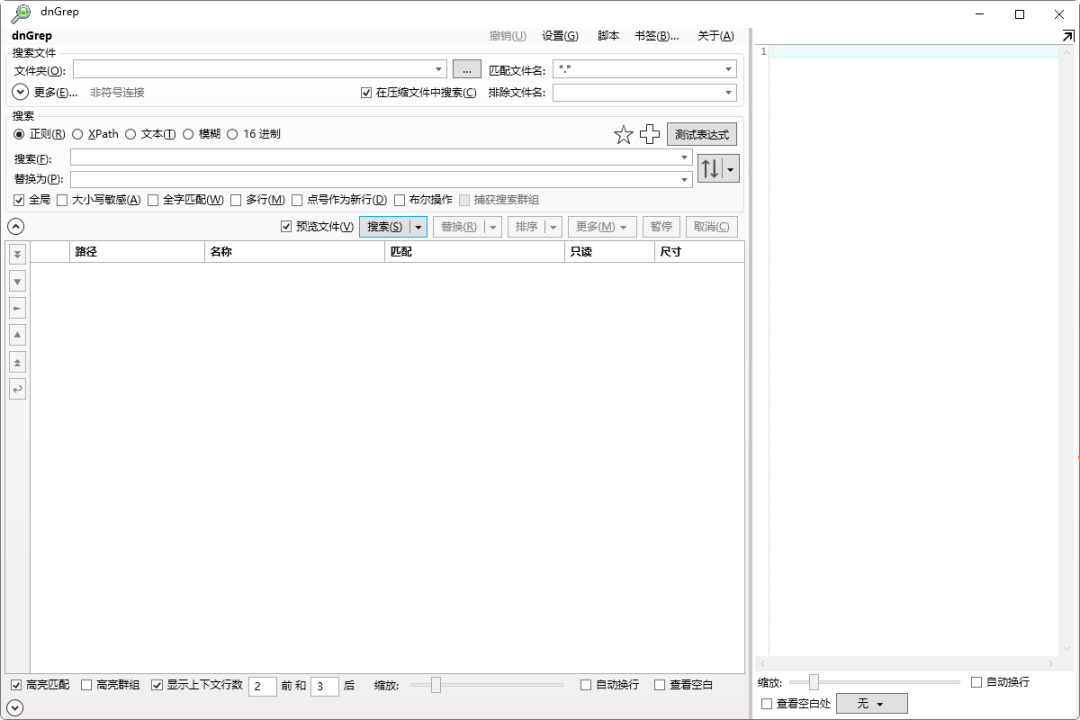Expand 更多(E)... folder options arrow
This screenshot has width=1080, height=720.
[x=20, y=92]
